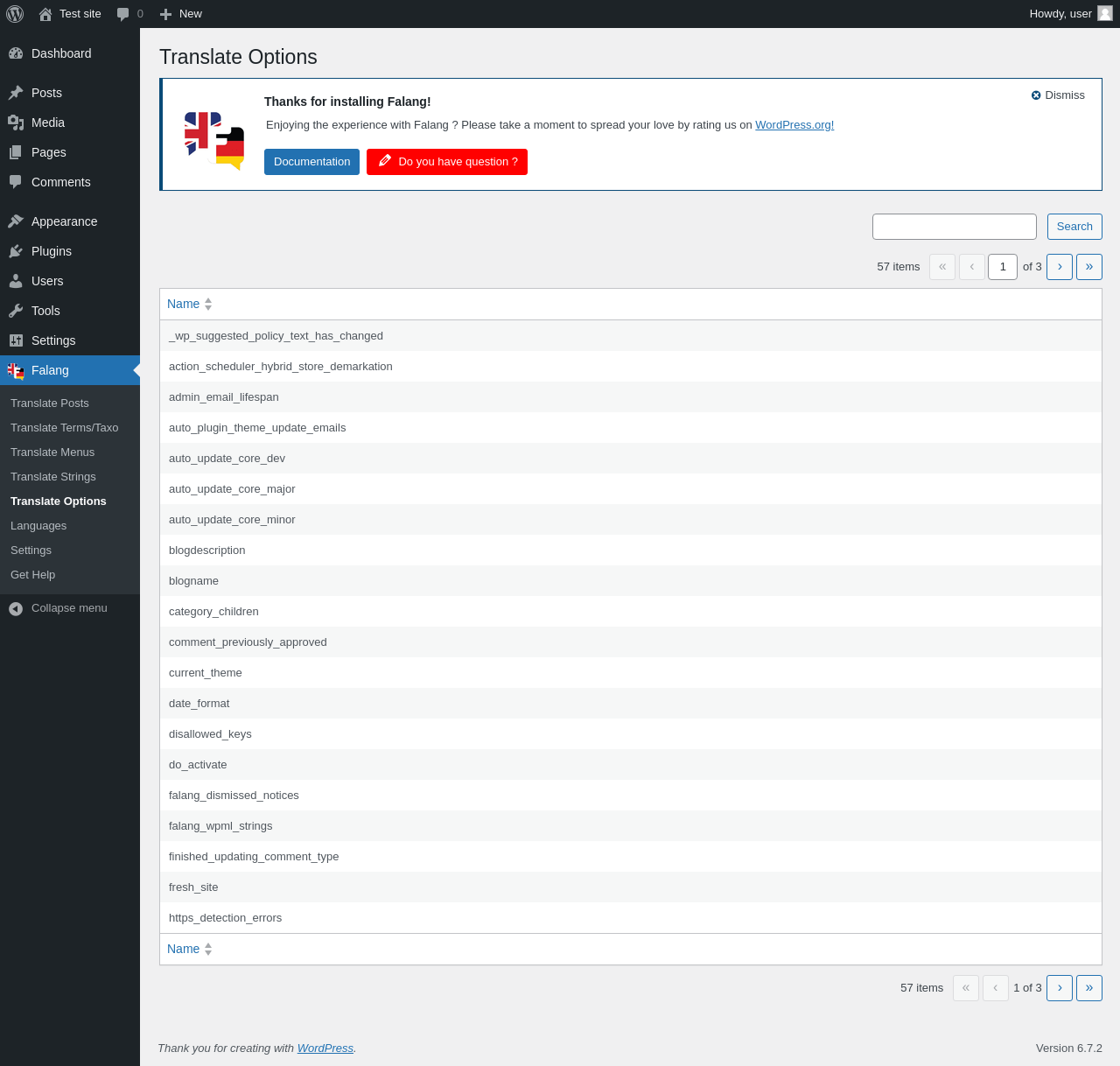Click the New plus icon
The width and height of the screenshot is (1120, 1066).
point(165,14)
